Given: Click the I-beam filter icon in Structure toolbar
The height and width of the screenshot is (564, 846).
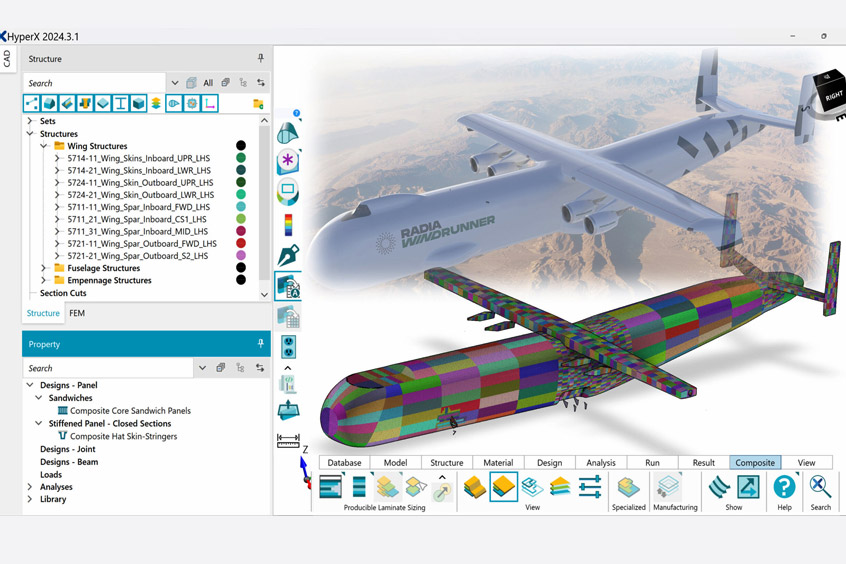Looking at the screenshot, I should click(121, 103).
